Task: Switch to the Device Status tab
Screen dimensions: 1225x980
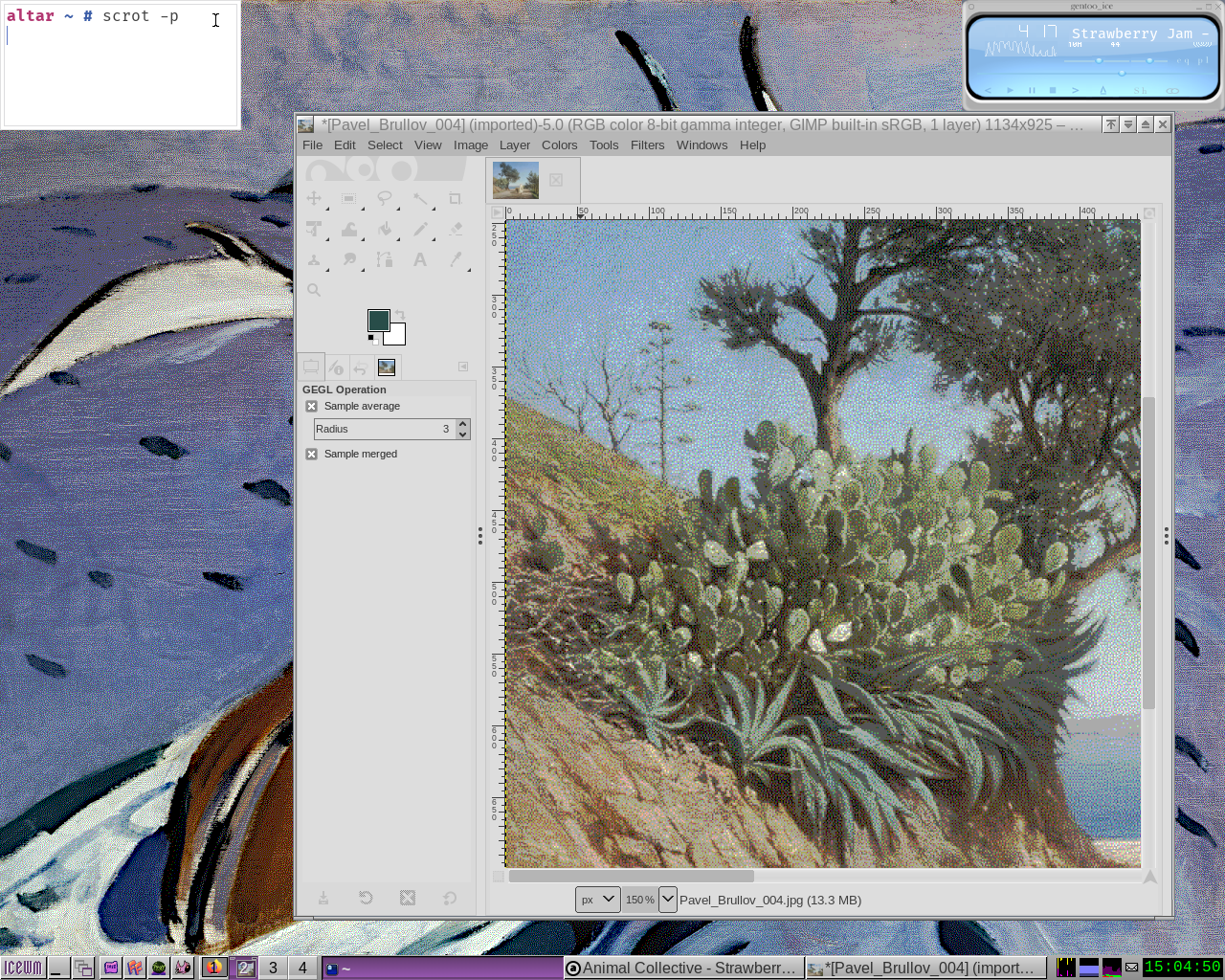Action: click(336, 367)
